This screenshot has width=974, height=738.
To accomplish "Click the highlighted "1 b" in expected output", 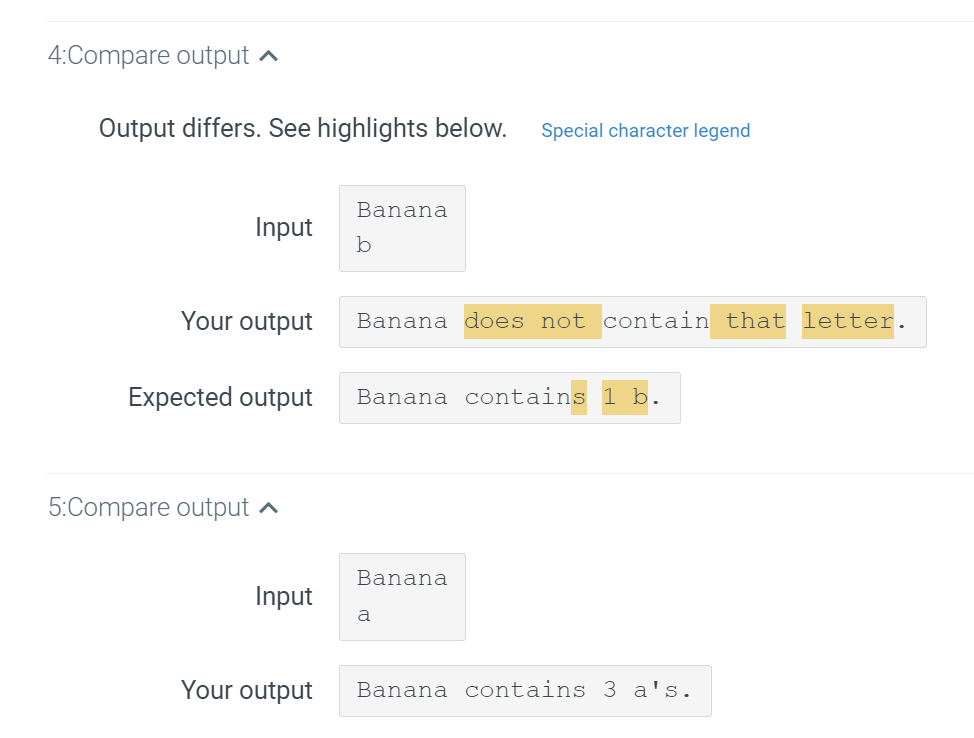I will pyautogui.click(x=625, y=398).
